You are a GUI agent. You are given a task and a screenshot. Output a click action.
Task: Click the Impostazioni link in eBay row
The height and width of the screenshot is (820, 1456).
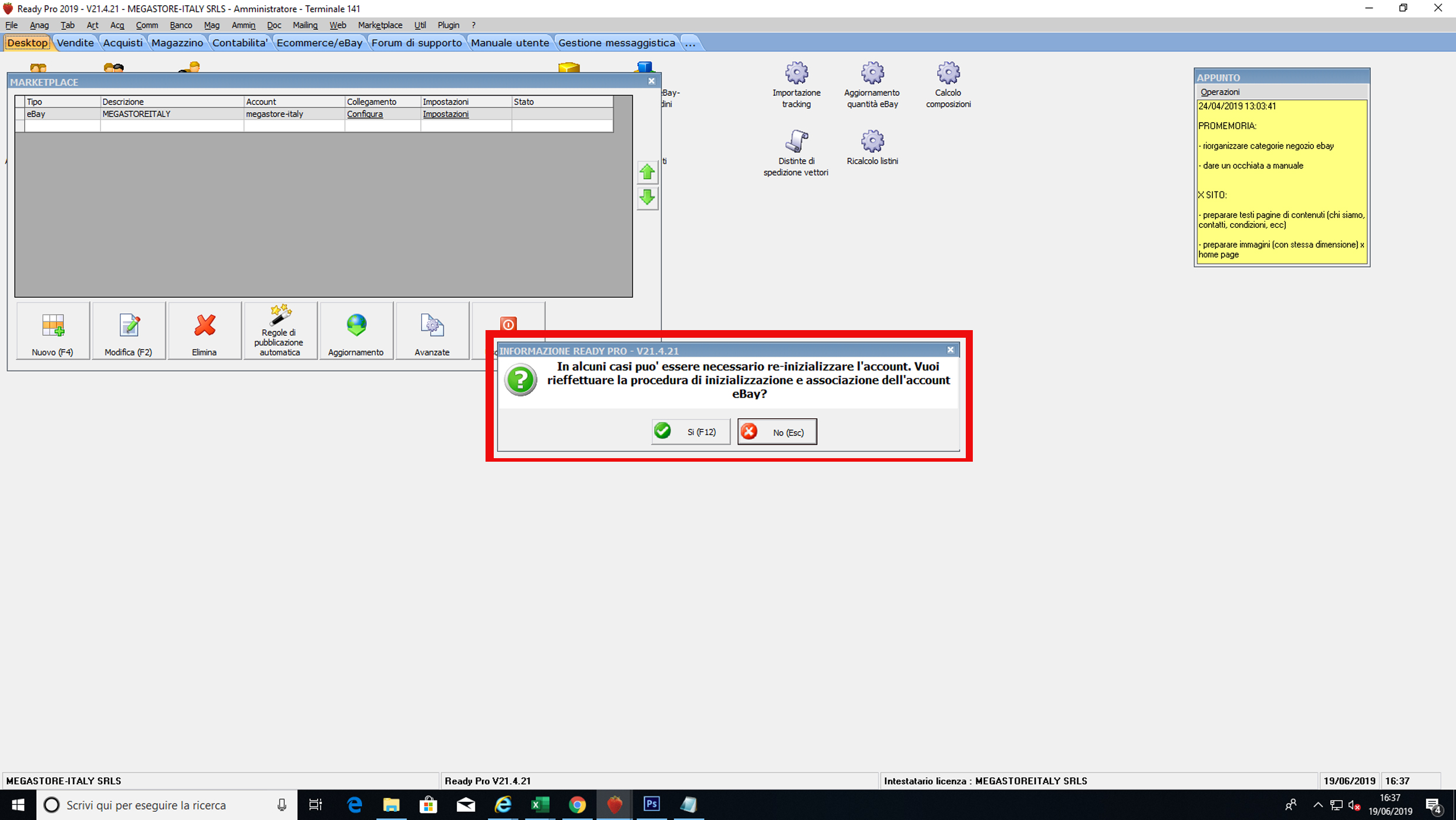[446, 114]
